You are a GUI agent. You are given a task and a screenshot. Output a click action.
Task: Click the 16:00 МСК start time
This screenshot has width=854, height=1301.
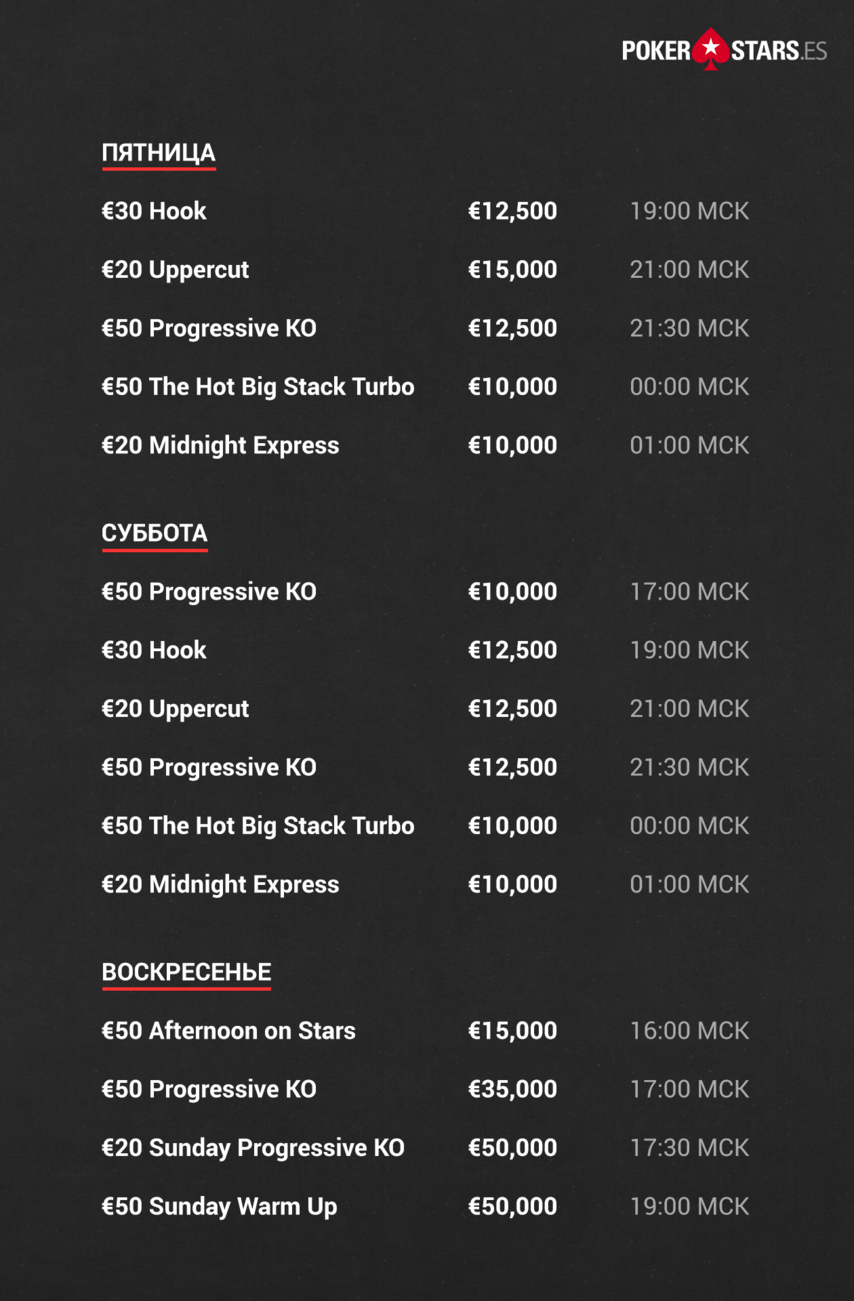click(689, 1031)
